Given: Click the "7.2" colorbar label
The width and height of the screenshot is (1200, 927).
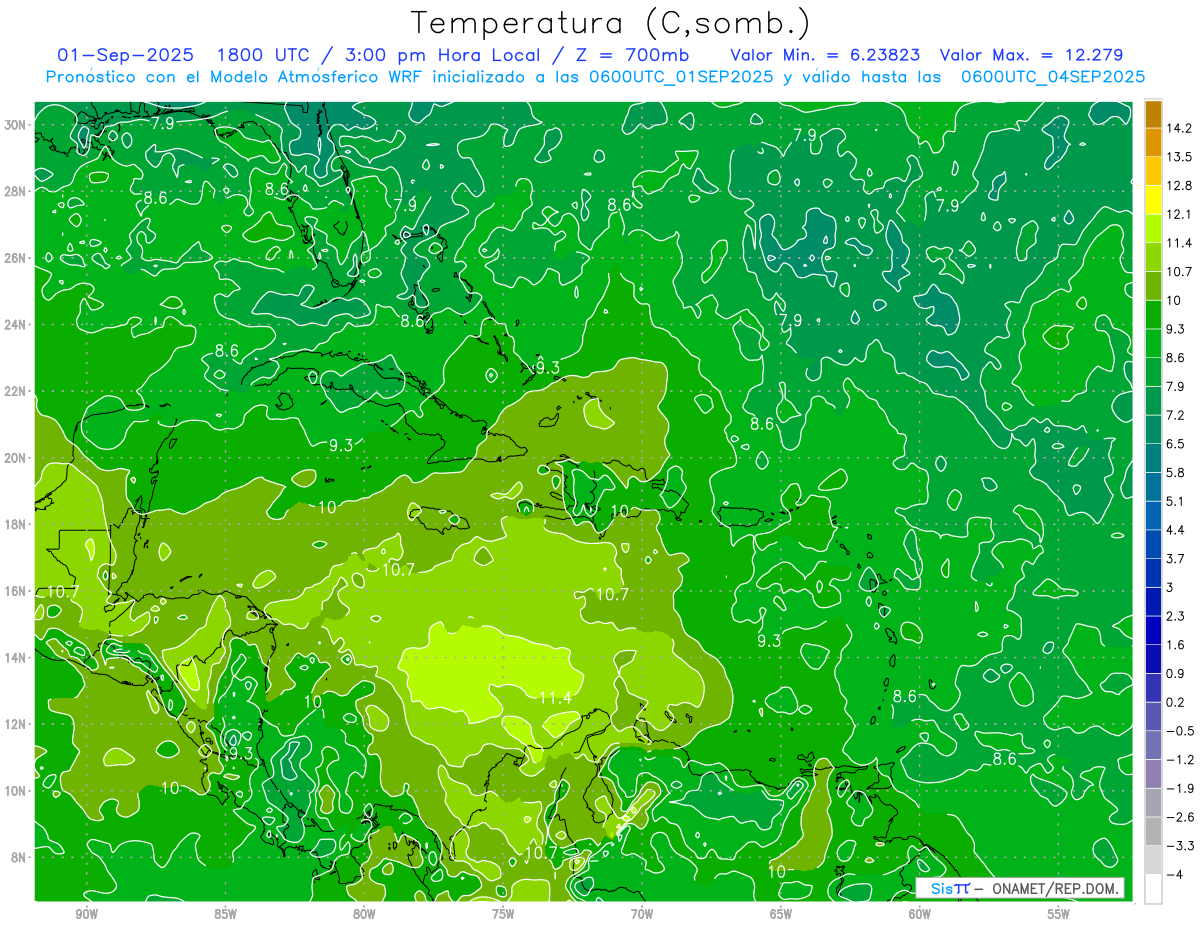Looking at the screenshot, I should [x=1176, y=415].
